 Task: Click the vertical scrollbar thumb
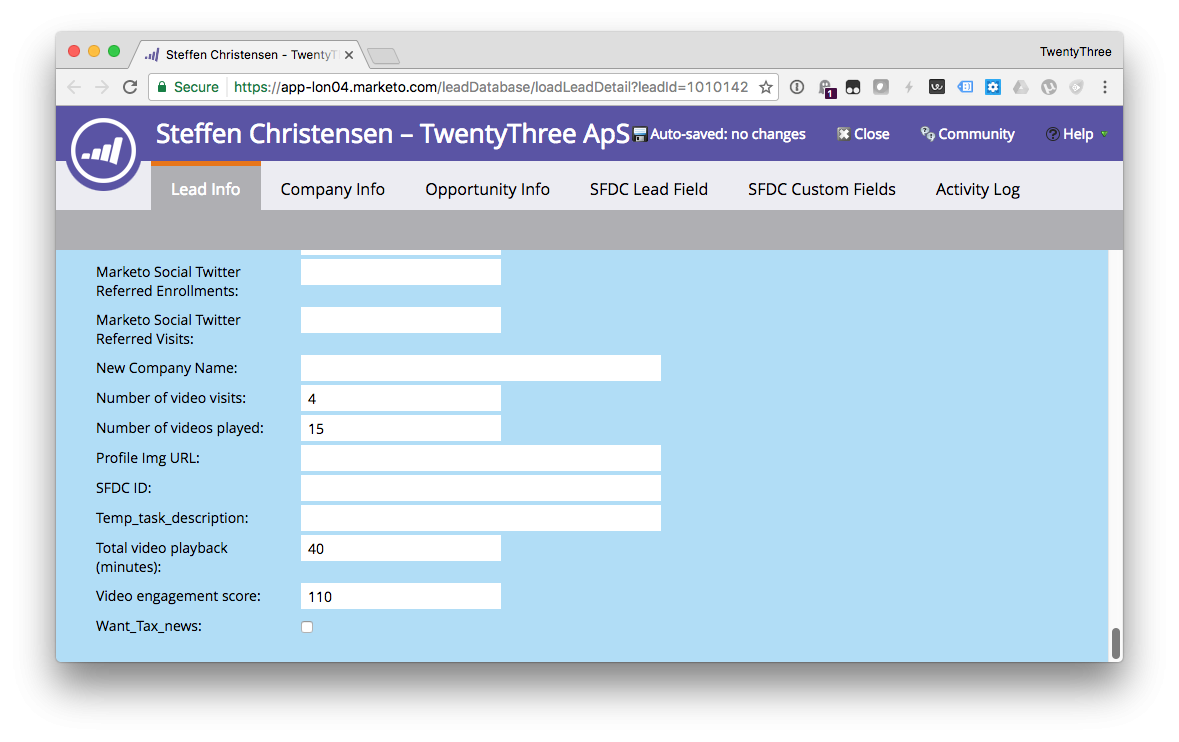1116,644
